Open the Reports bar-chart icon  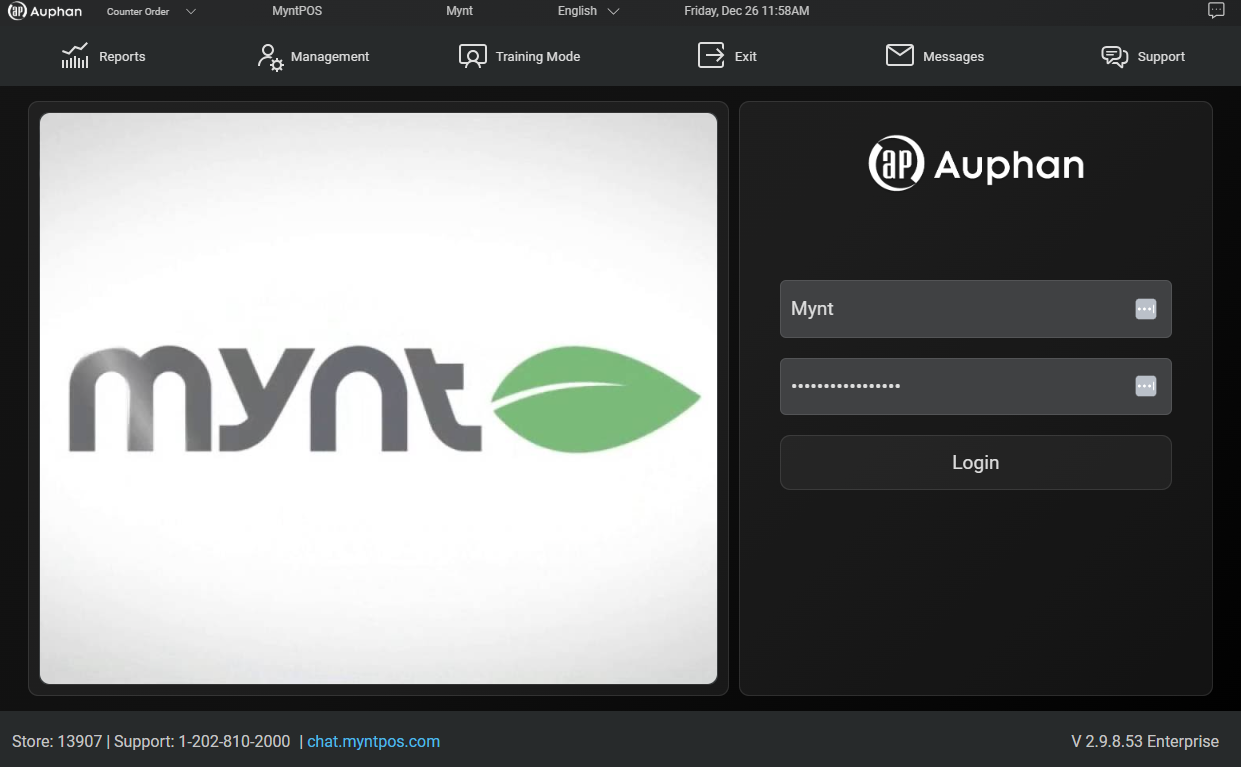click(75, 56)
